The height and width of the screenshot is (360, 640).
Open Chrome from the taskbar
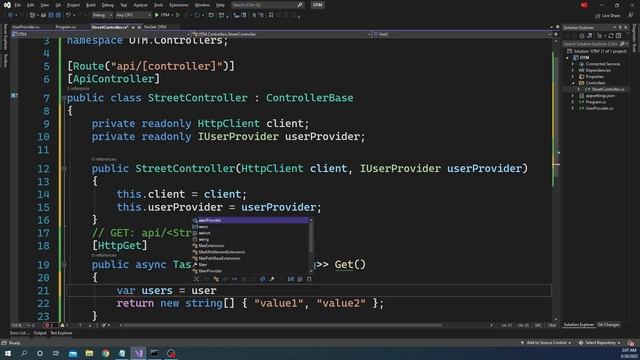click(x=106, y=353)
